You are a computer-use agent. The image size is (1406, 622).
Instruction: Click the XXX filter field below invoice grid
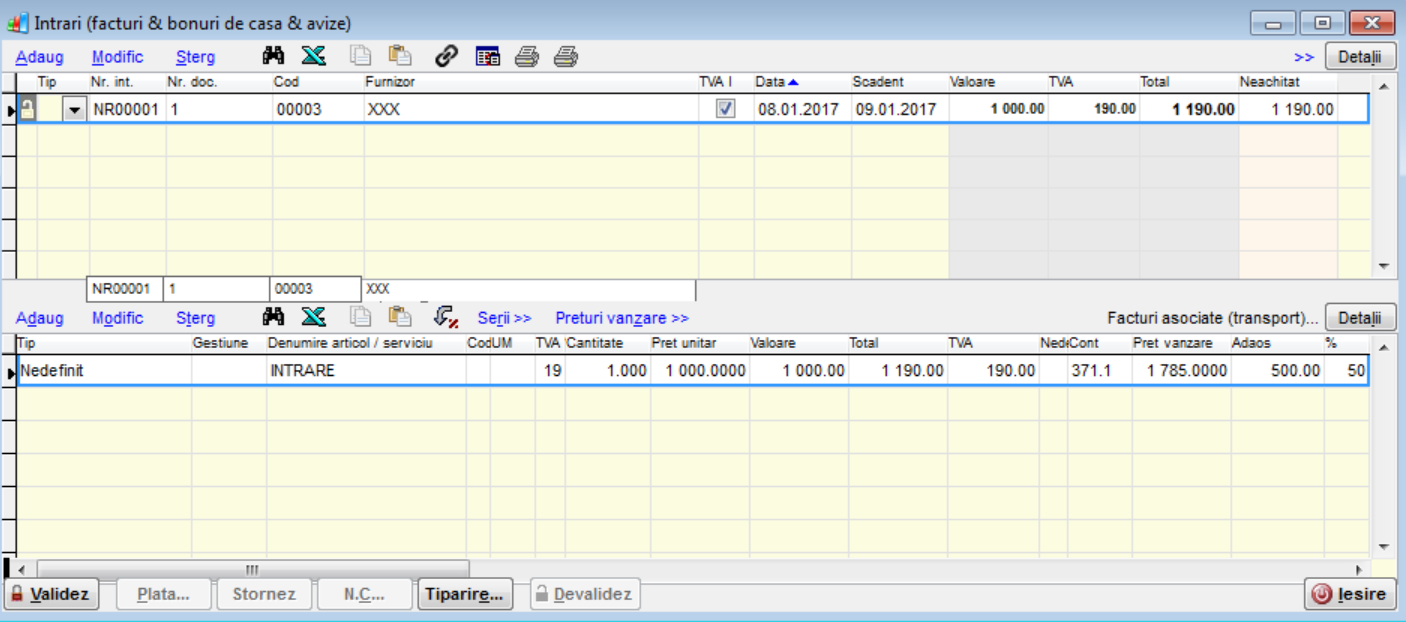tap(528, 289)
